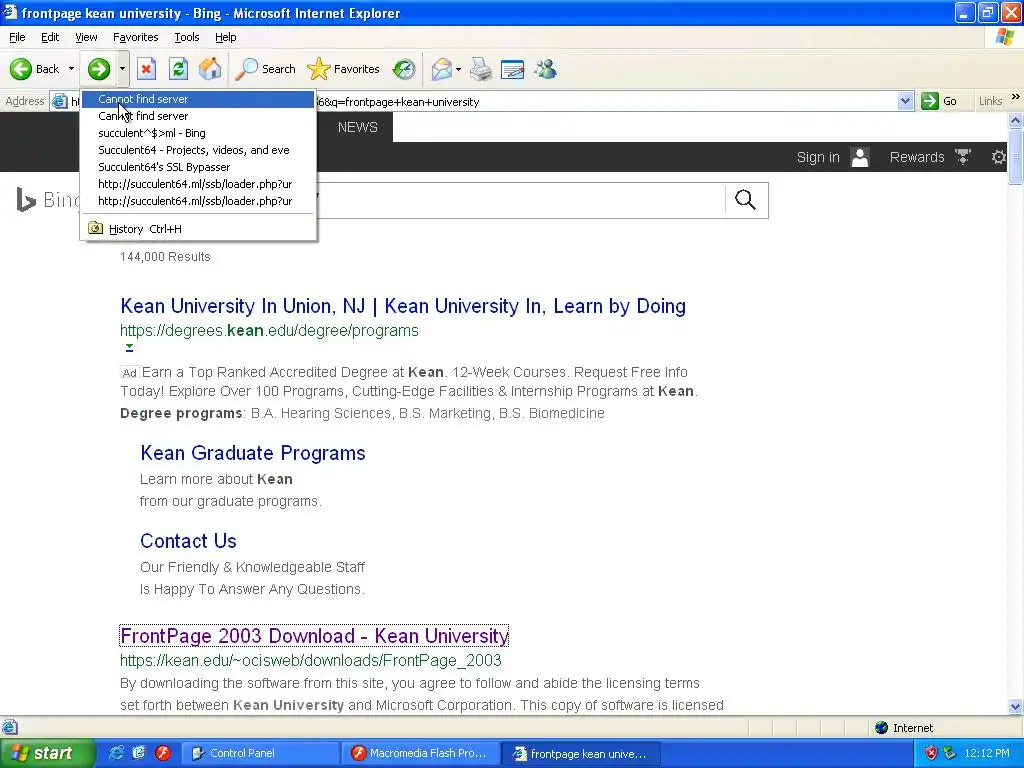Open the Kean Graduate Programs link

pos(253,453)
